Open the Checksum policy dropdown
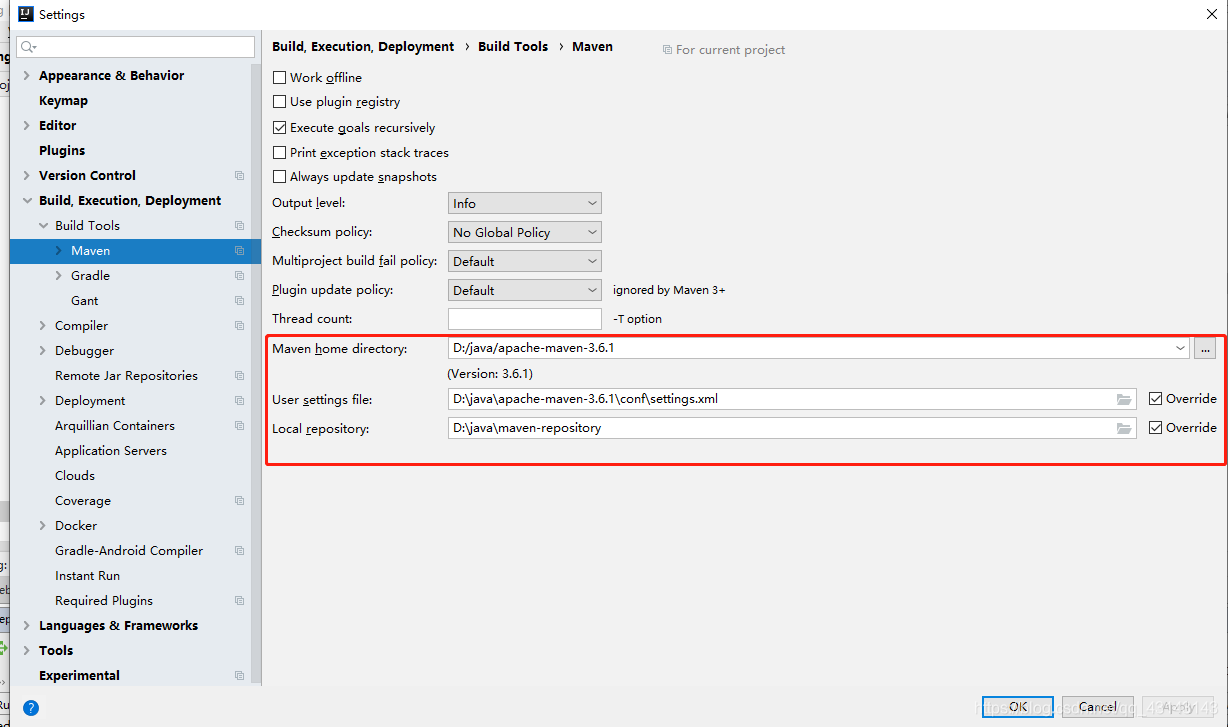1228x727 pixels. [525, 232]
